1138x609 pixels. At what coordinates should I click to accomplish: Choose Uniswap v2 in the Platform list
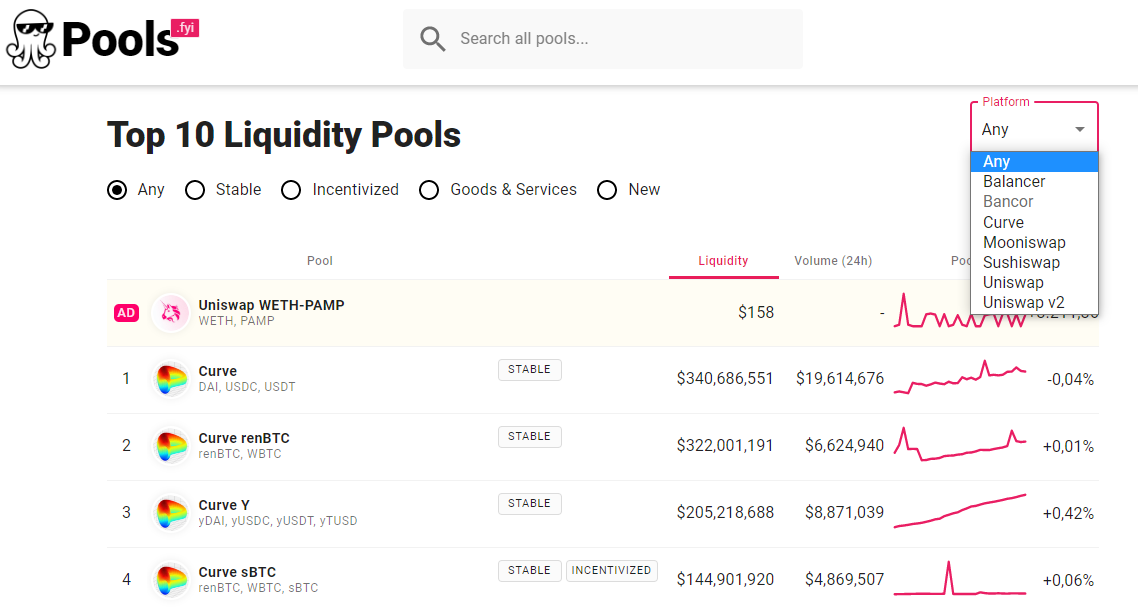(1034, 303)
